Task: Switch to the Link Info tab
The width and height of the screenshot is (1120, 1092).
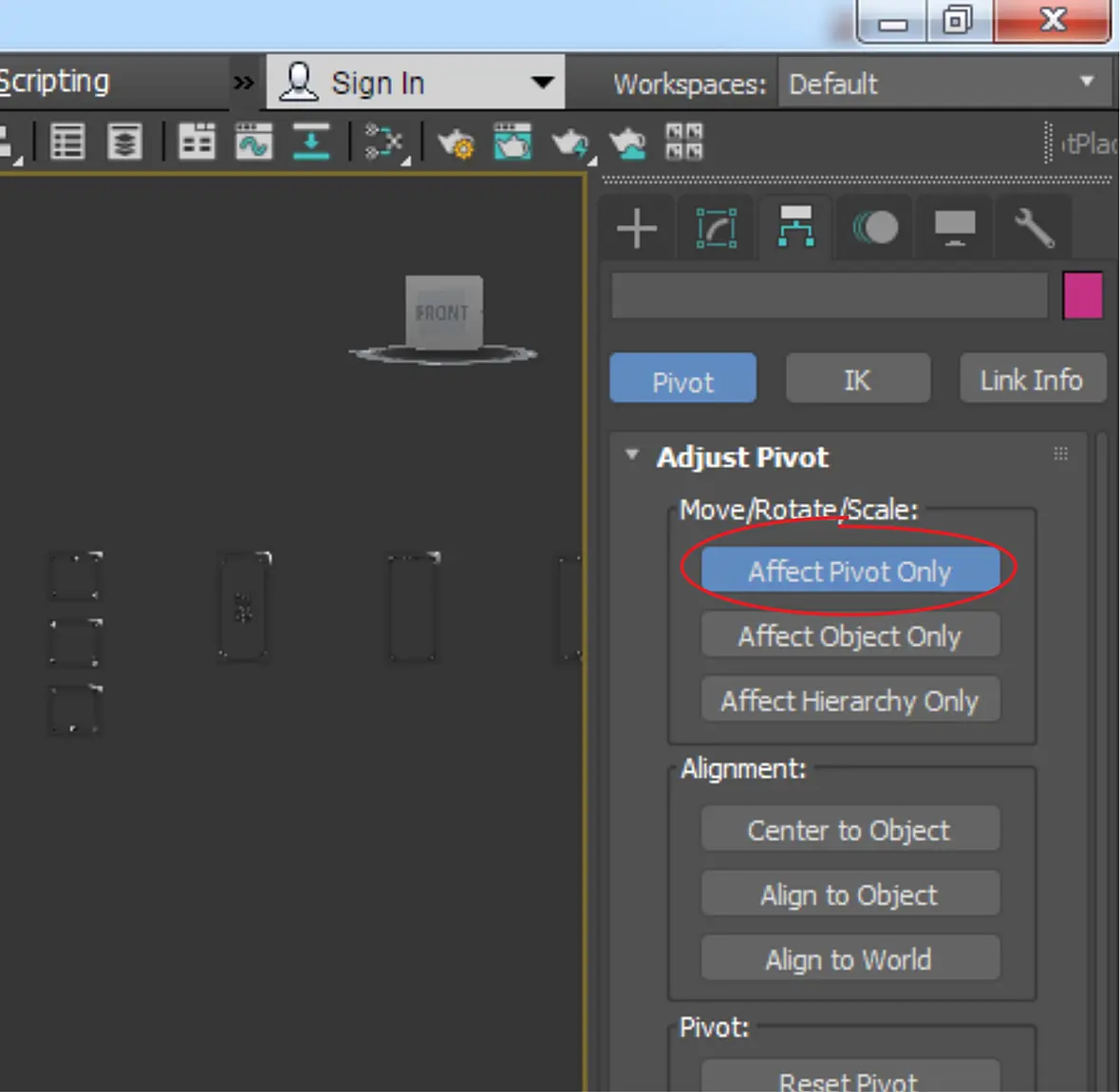Action: click(x=1032, y=379)
